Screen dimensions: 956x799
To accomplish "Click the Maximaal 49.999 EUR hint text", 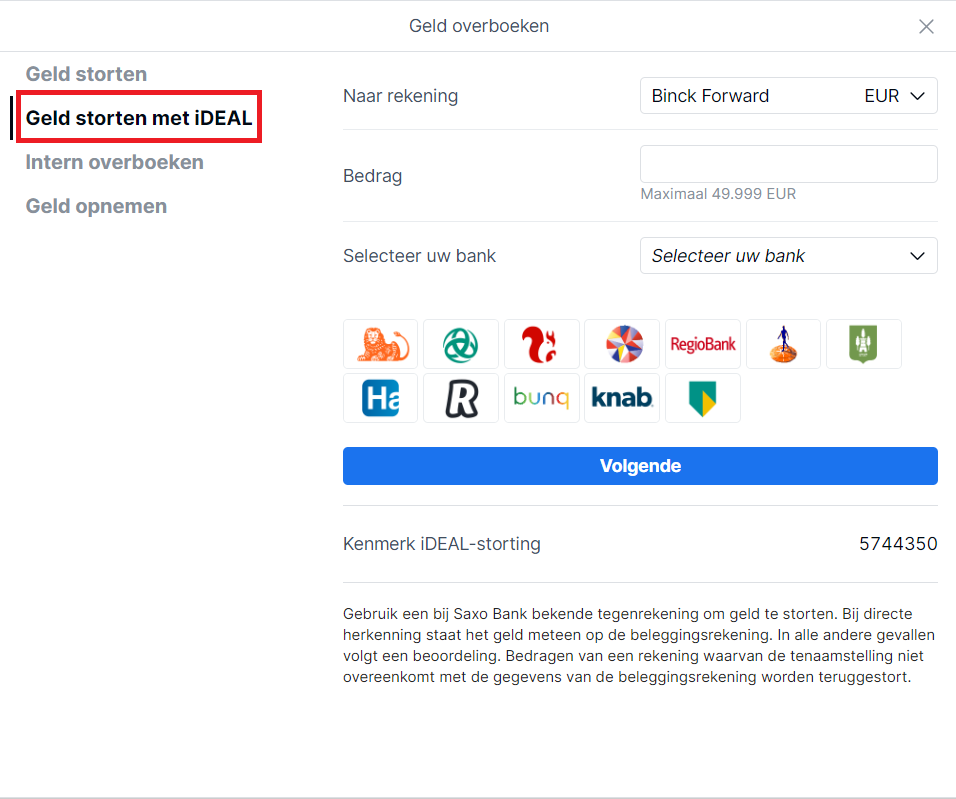I will (718, 194).
